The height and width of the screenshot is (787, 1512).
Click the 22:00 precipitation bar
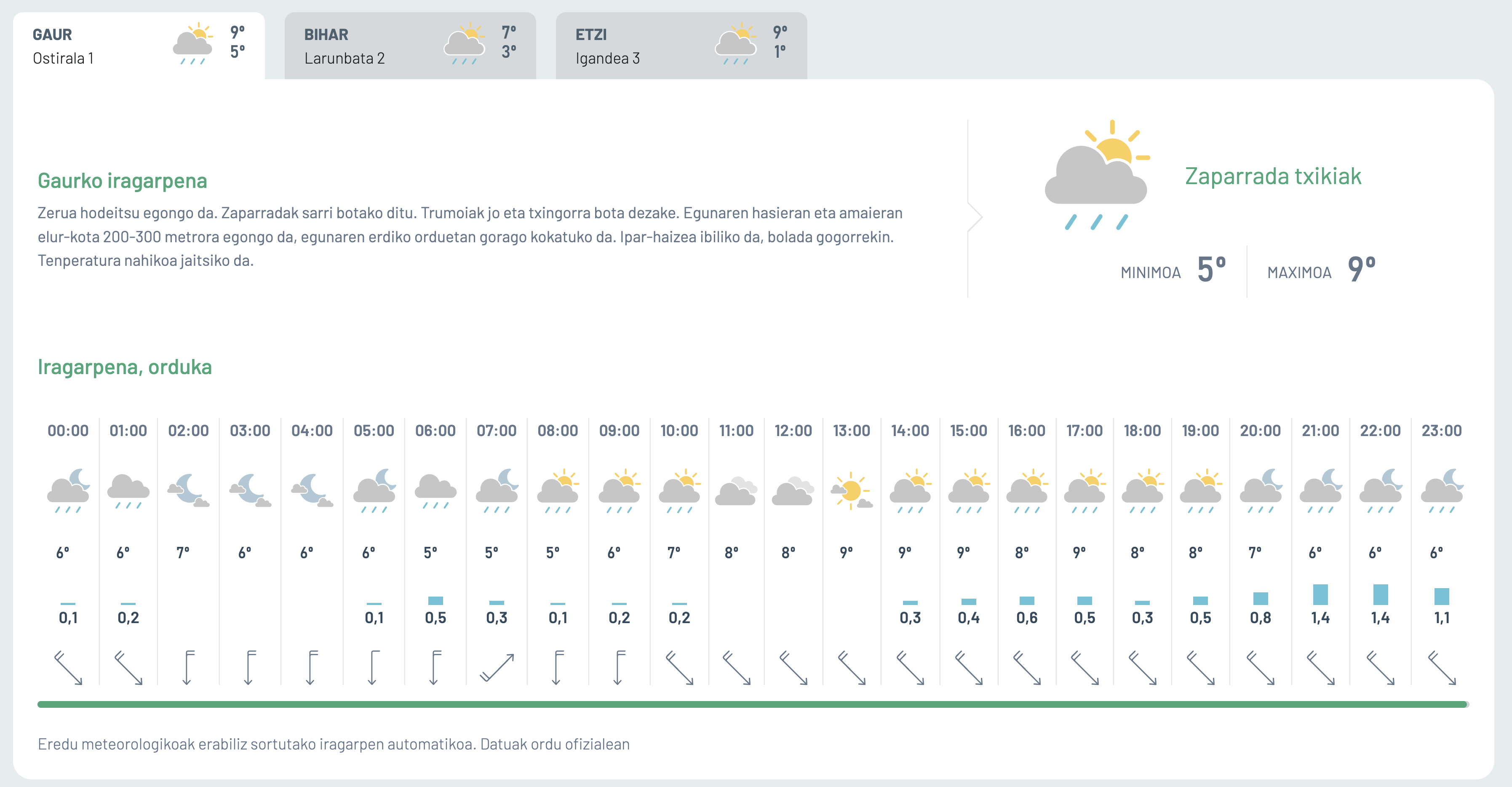click(1381, 594)
